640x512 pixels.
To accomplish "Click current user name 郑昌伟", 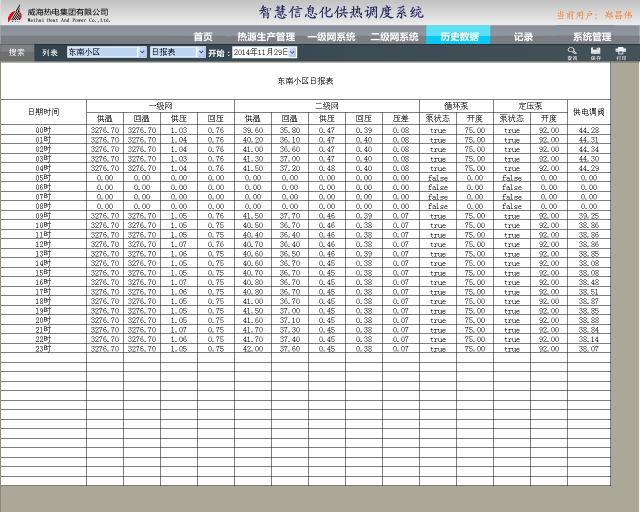I will pyautogui.click(x=618, y=15).
